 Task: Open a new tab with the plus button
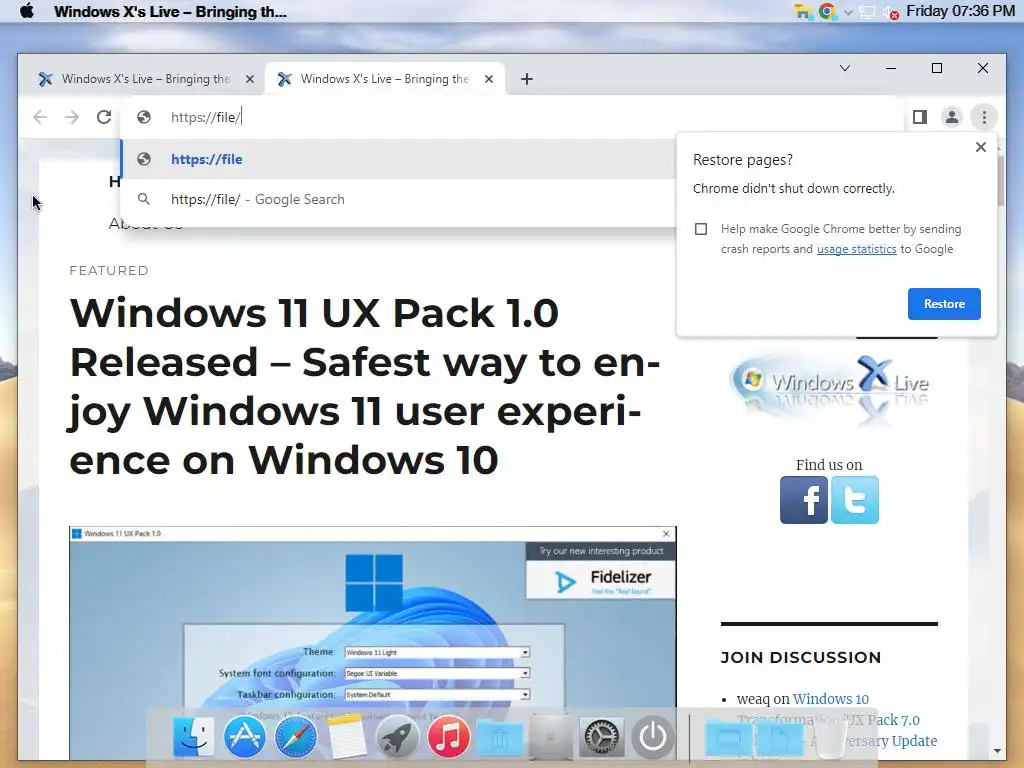tap(526, 79)
